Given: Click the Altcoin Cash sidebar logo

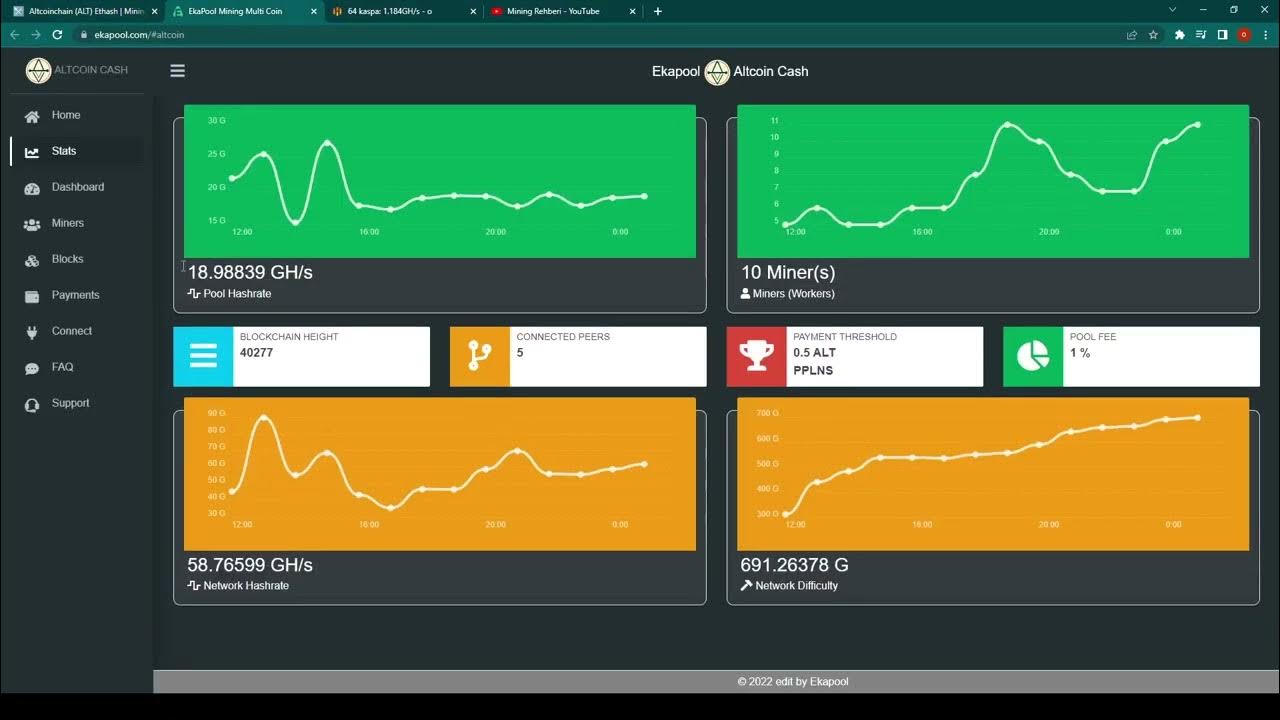Looking at the screenshot, I should coord(38,70).
